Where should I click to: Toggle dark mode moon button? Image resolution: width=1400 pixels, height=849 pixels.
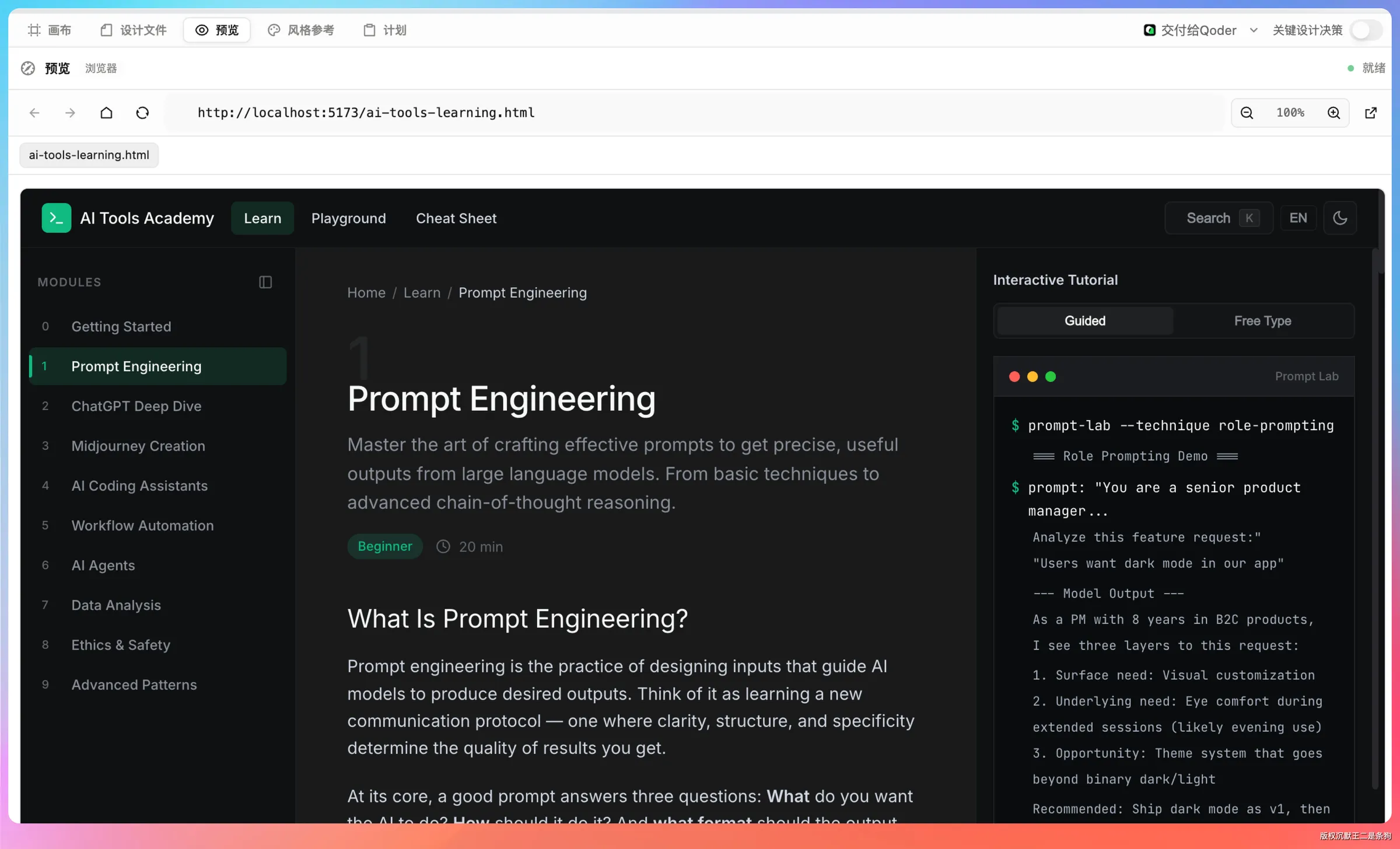tap(1340, 218)
